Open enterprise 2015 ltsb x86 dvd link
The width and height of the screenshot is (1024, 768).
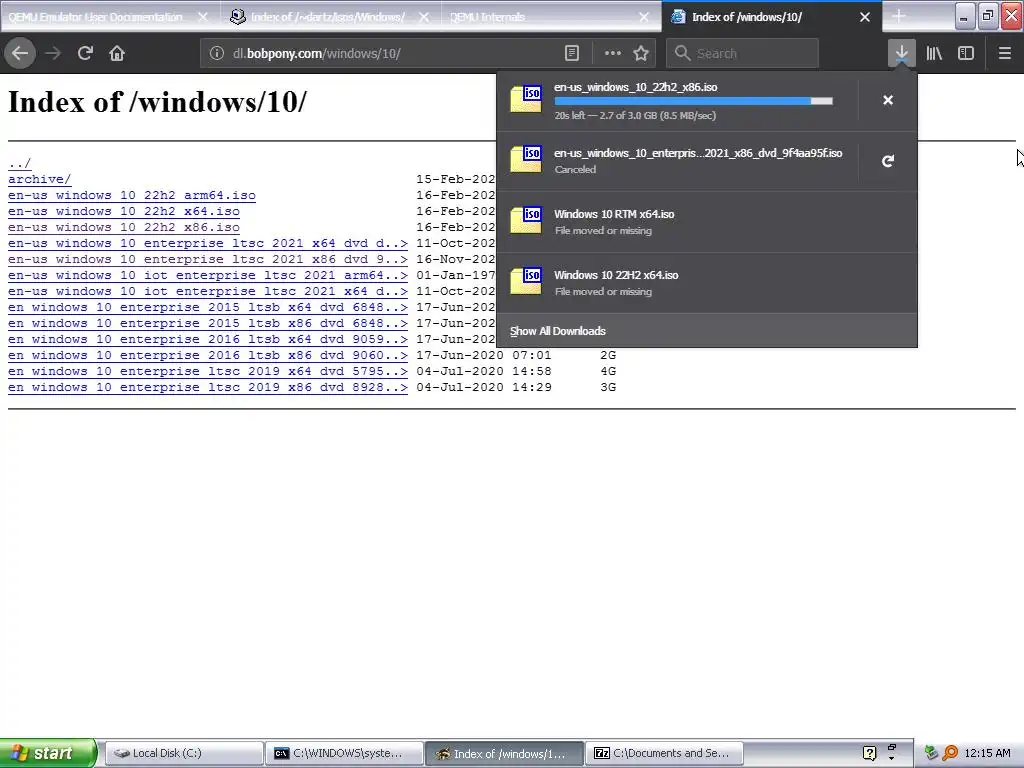coord(208,323)
